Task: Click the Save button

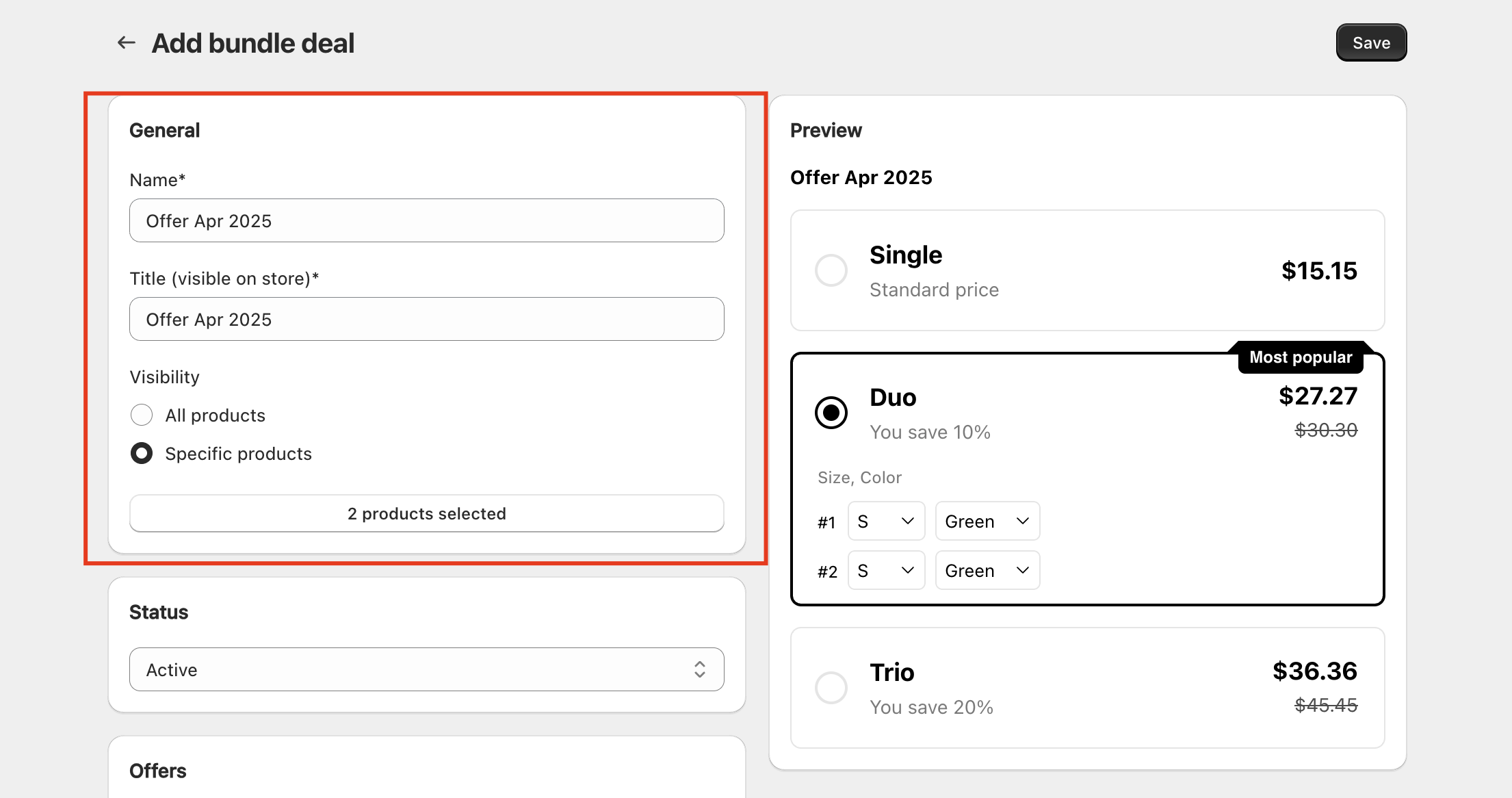Action: click(x=1370, y=42)
